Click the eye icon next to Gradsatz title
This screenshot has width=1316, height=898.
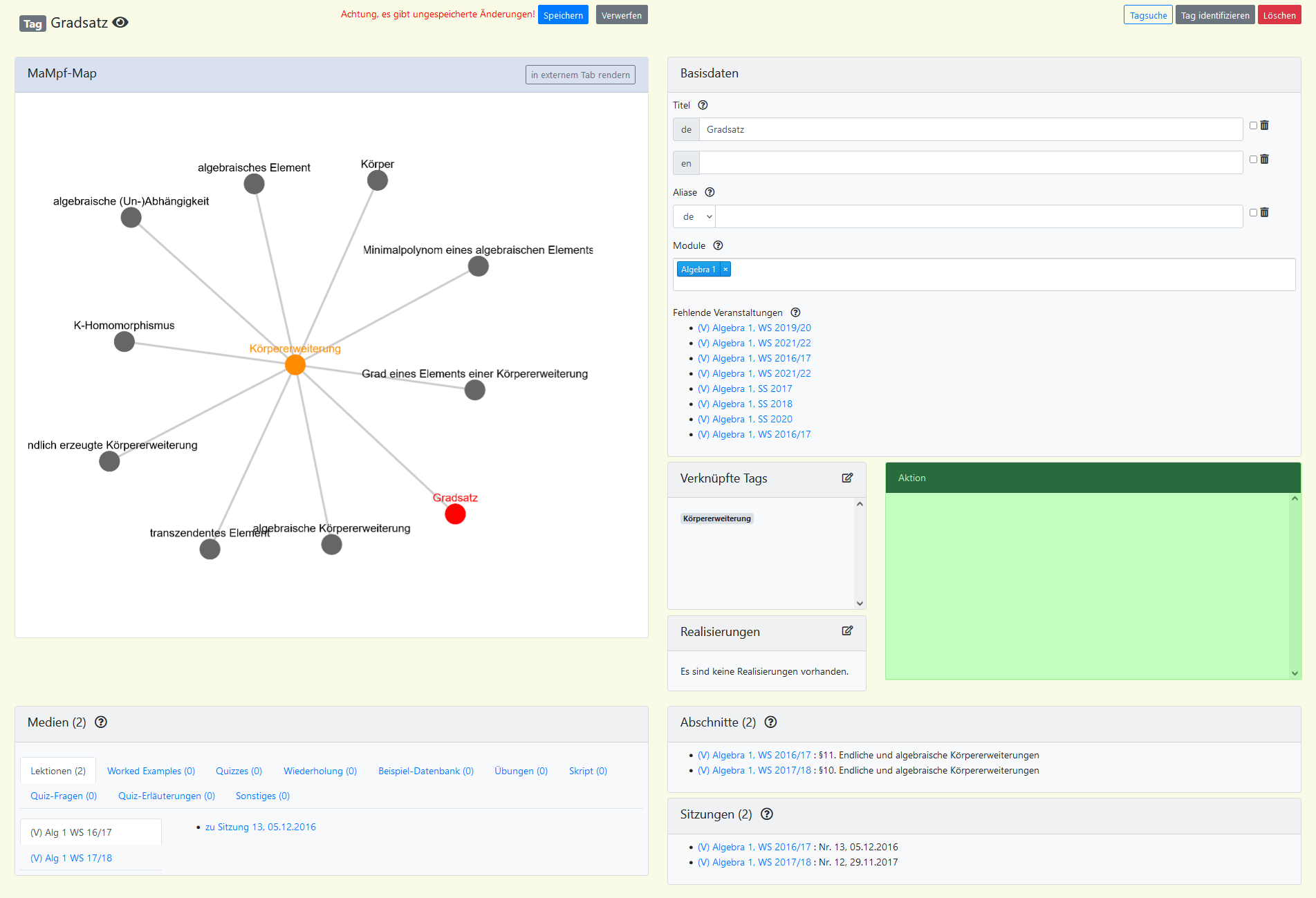[x=120, y=23]
